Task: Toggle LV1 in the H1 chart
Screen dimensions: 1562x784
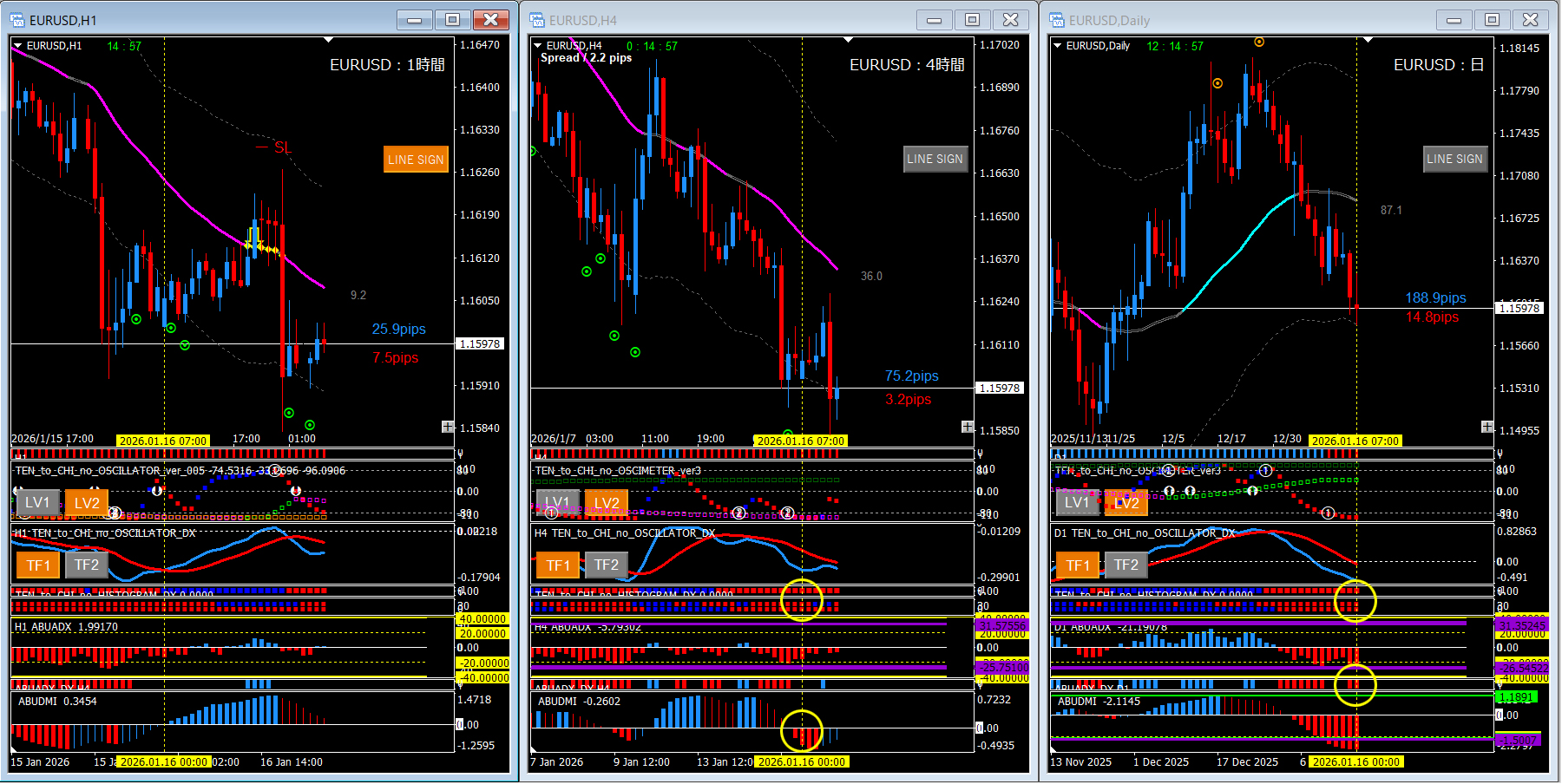Action: pos(37,503)
